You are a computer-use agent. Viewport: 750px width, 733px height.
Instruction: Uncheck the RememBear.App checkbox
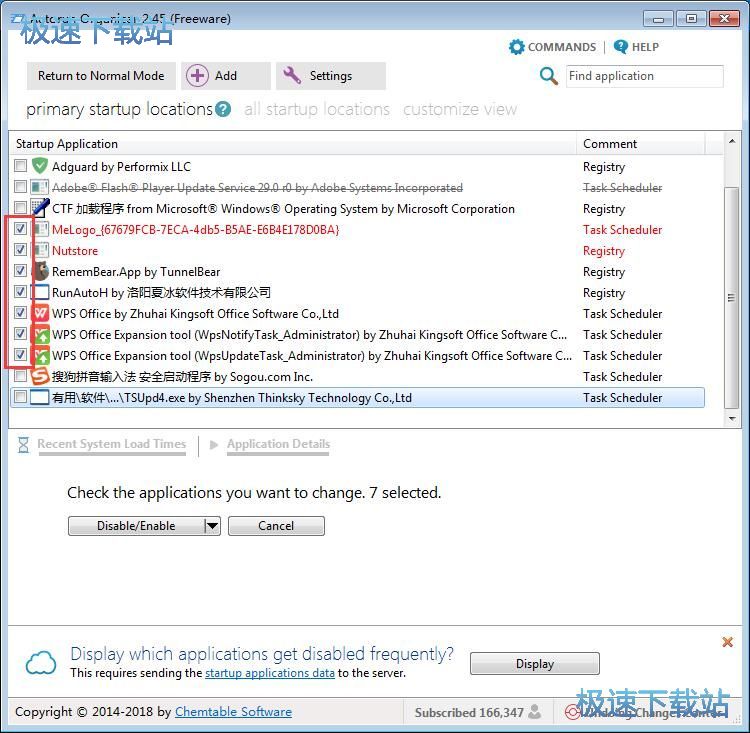[20, 270]
